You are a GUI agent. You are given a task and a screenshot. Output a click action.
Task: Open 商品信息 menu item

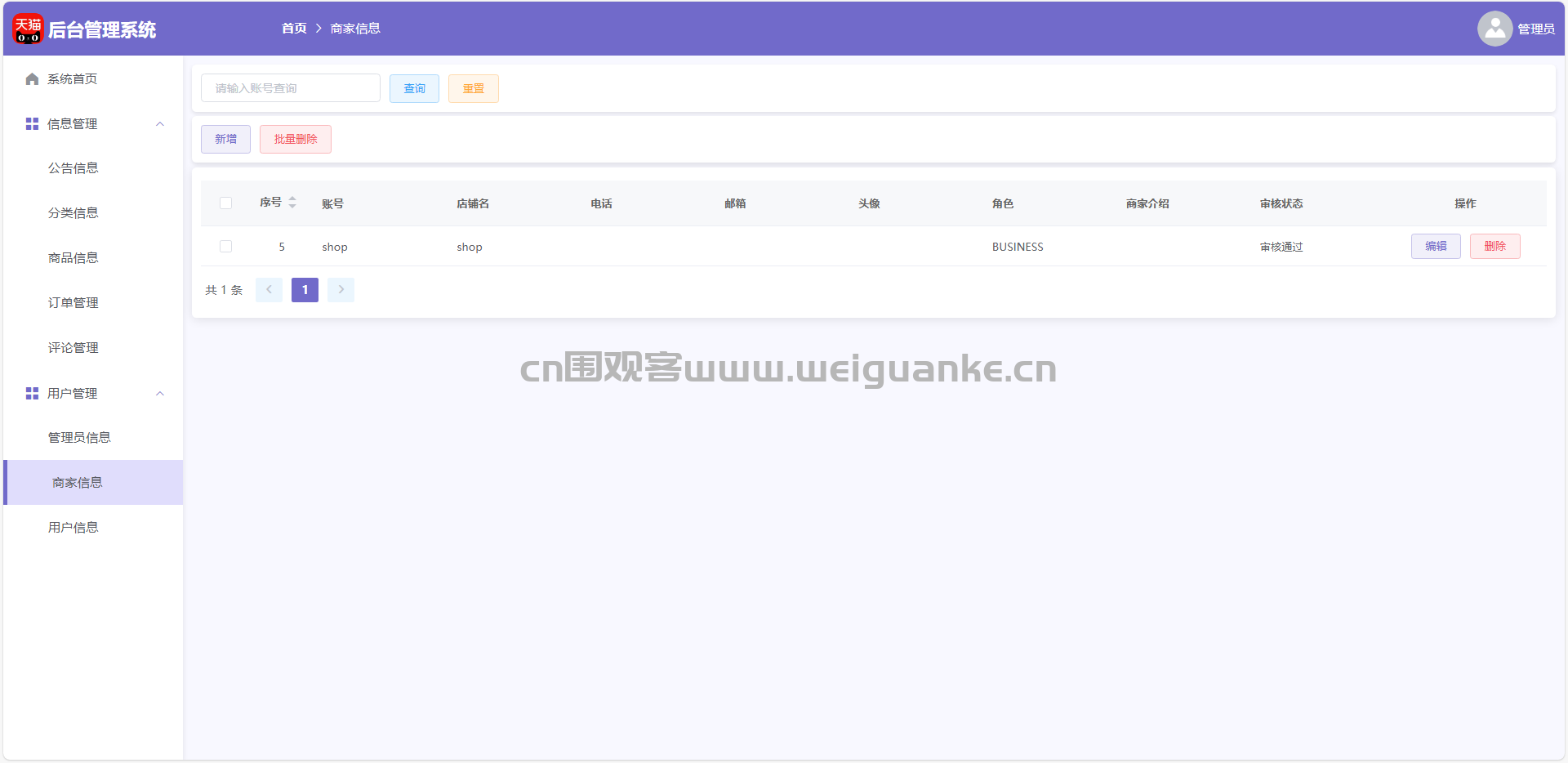coord(93,258)
